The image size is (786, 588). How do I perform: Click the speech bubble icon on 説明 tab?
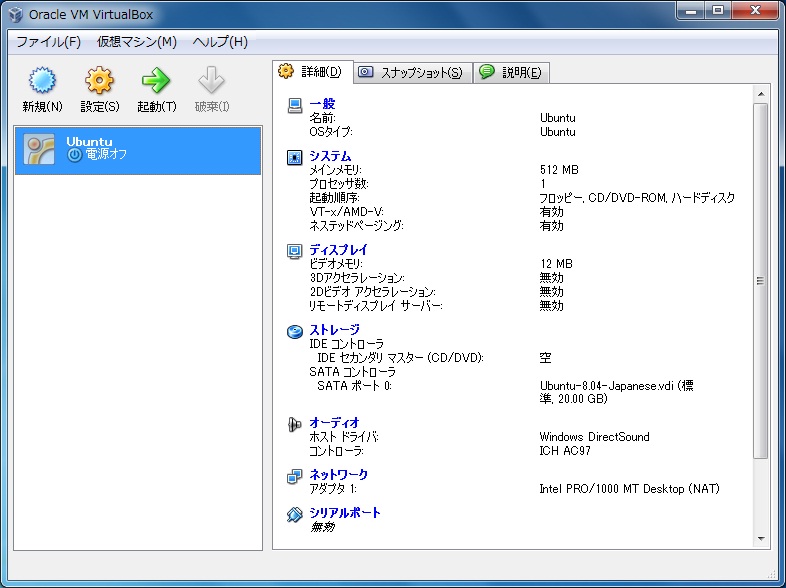(487, 72)
